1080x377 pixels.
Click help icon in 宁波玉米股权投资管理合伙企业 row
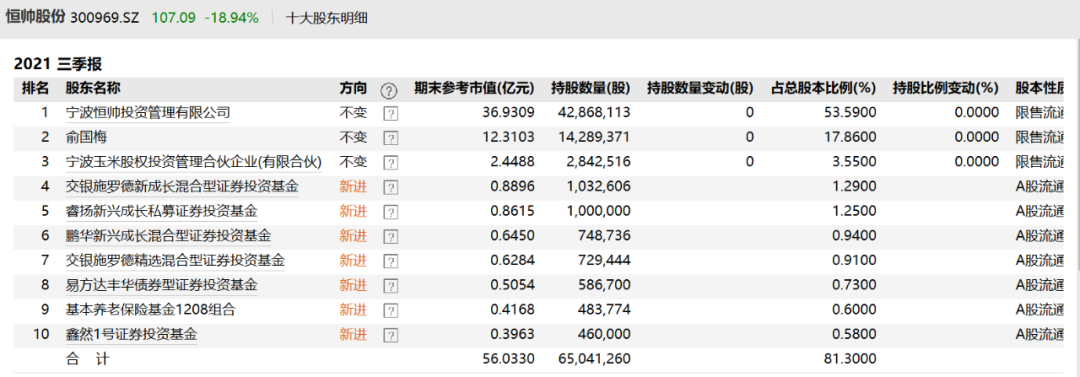pos(390,163)
